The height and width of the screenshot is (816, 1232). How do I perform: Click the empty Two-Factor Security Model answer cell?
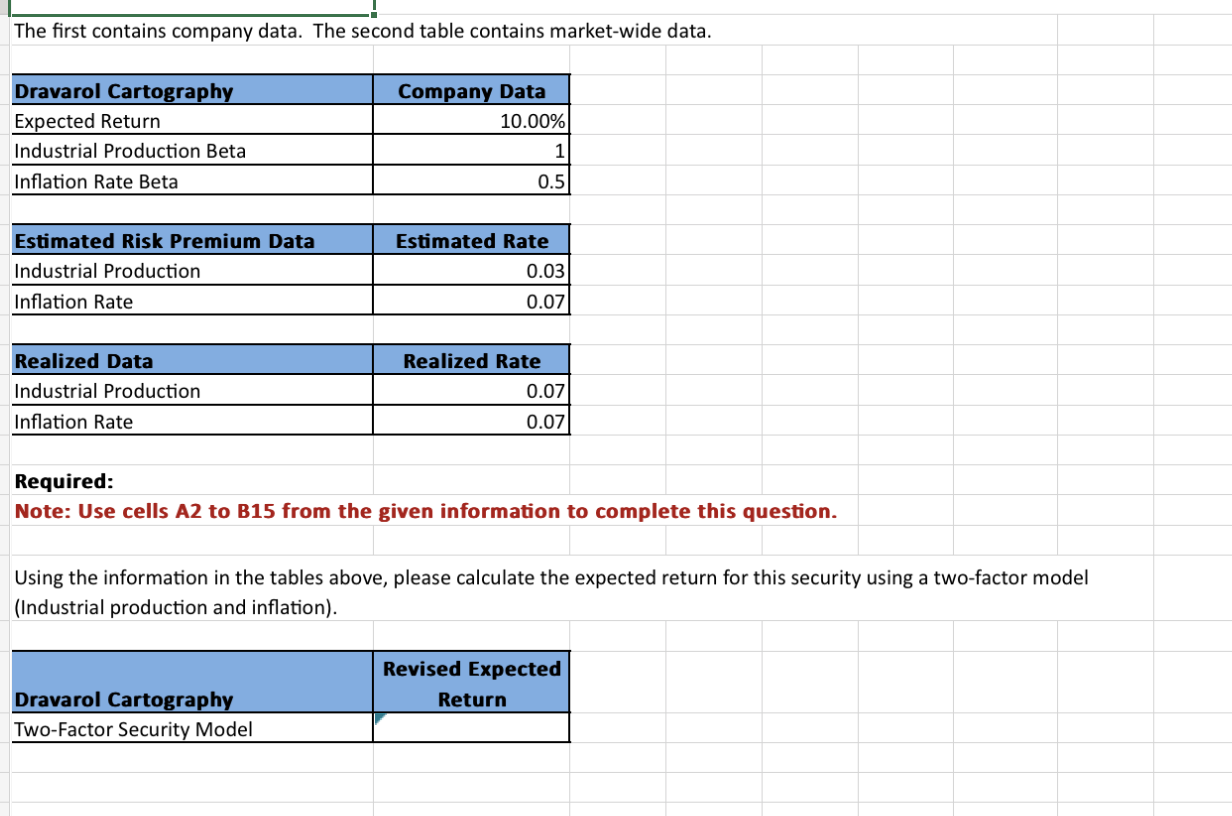(x=470, y=729)
